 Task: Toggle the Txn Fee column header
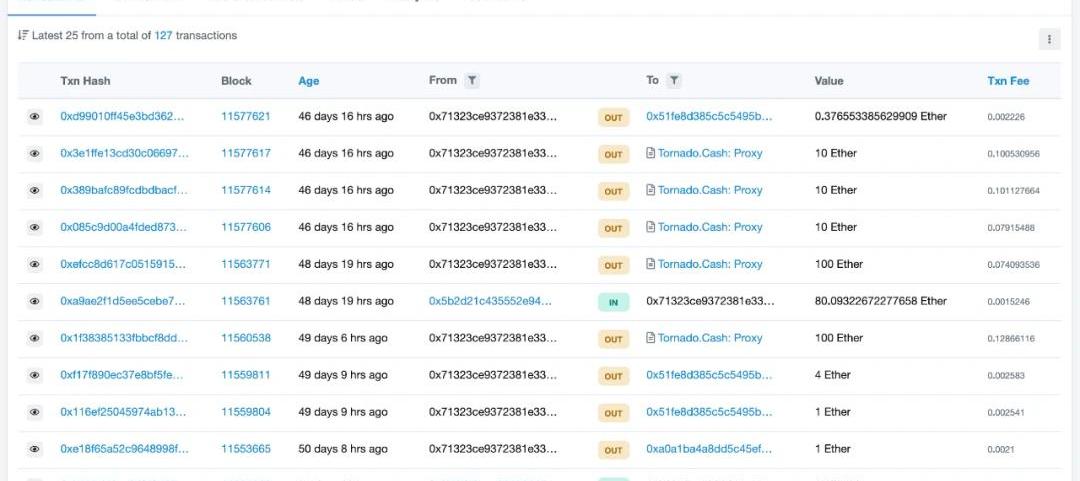coord(1007,81)
